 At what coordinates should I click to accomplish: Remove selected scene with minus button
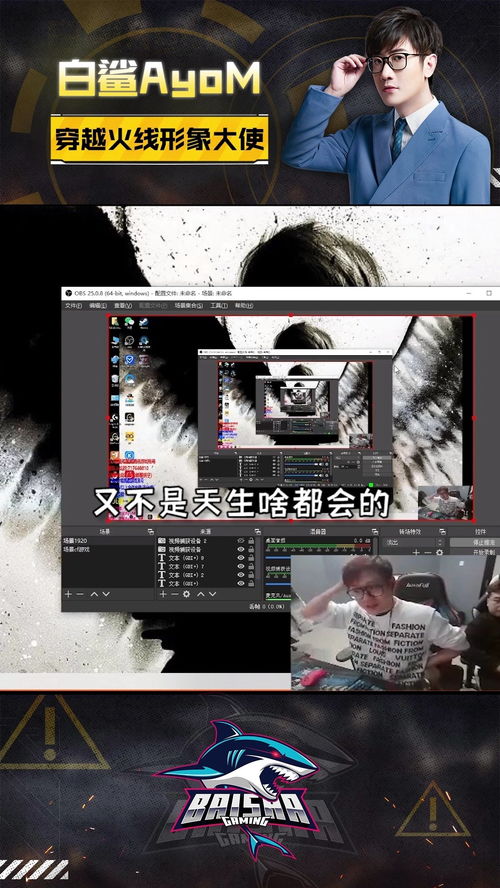click(80, 594)
